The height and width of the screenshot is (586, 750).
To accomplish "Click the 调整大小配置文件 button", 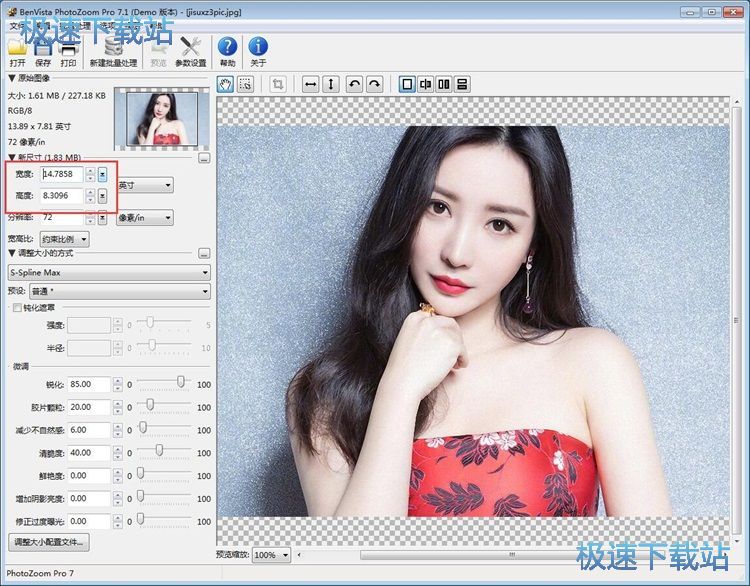I will coord(49,542).
